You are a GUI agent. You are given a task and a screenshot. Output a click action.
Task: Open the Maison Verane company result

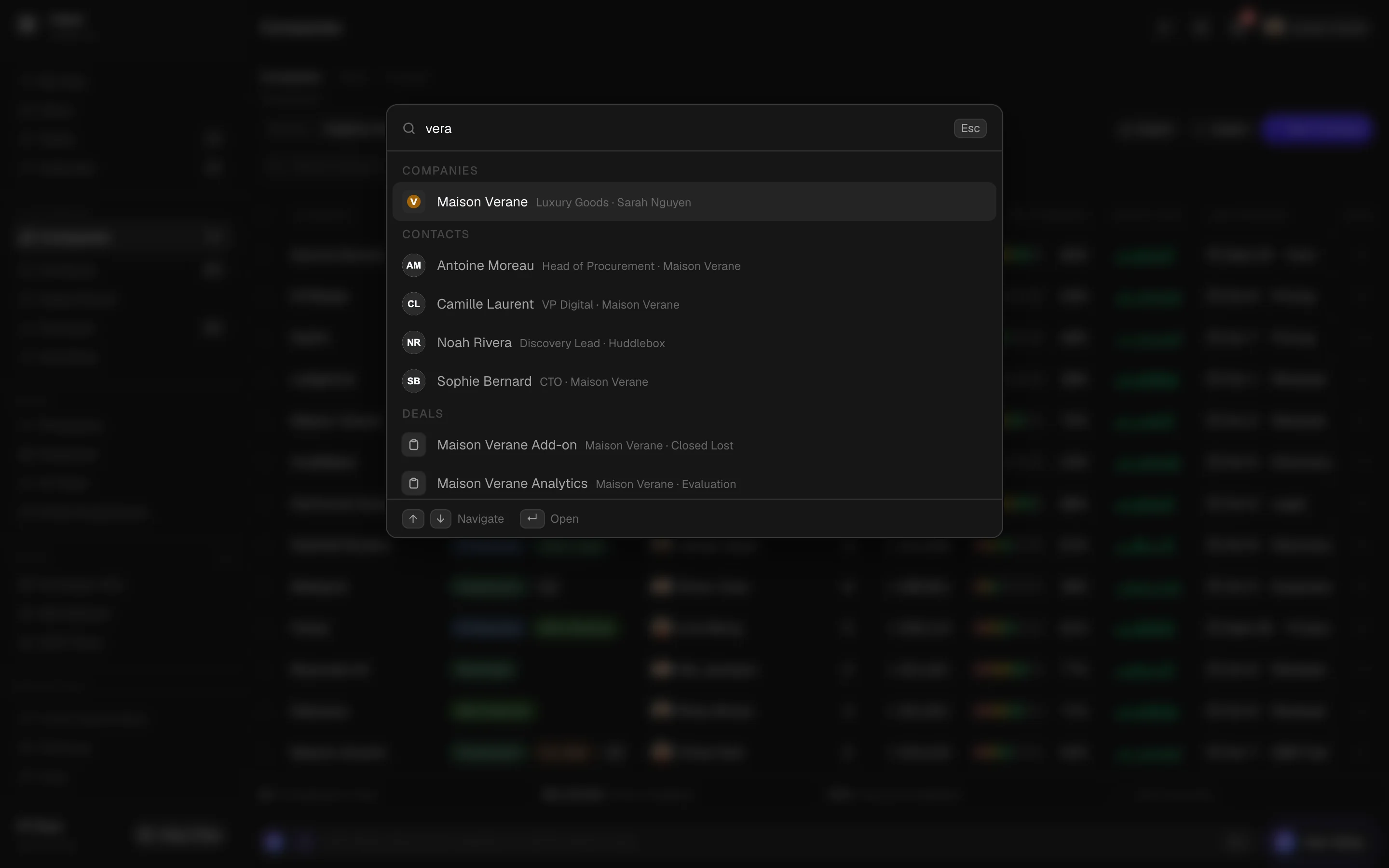coord(694,202)
